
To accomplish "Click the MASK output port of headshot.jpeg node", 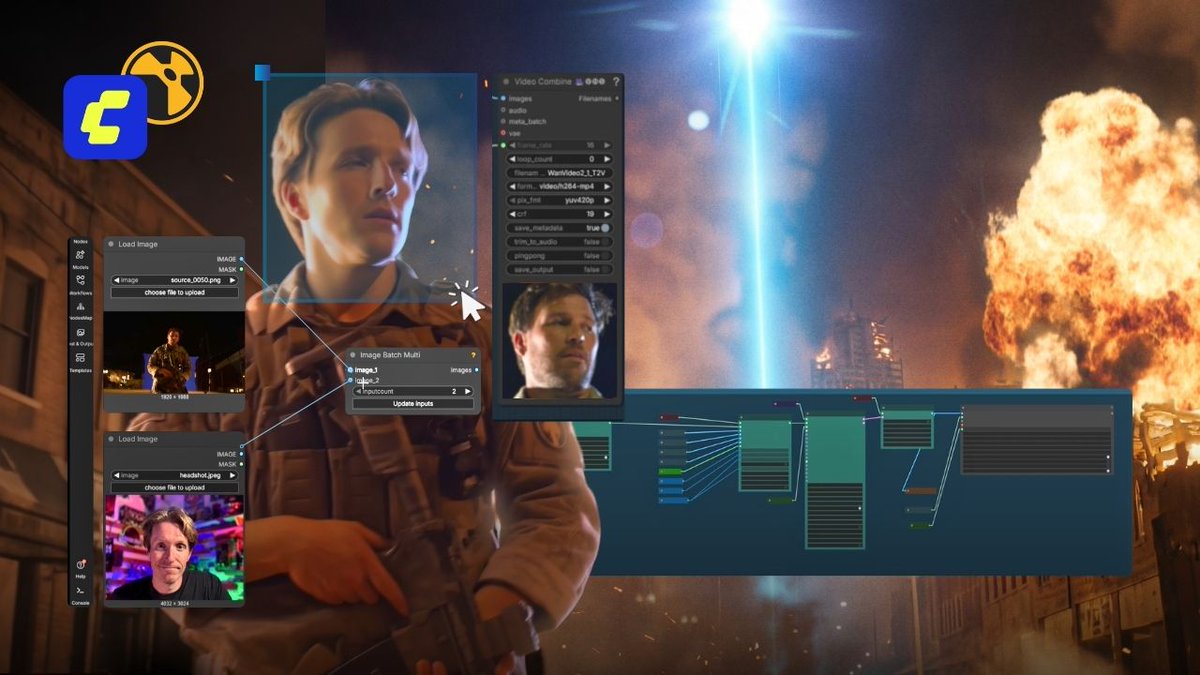I will 241,464.
